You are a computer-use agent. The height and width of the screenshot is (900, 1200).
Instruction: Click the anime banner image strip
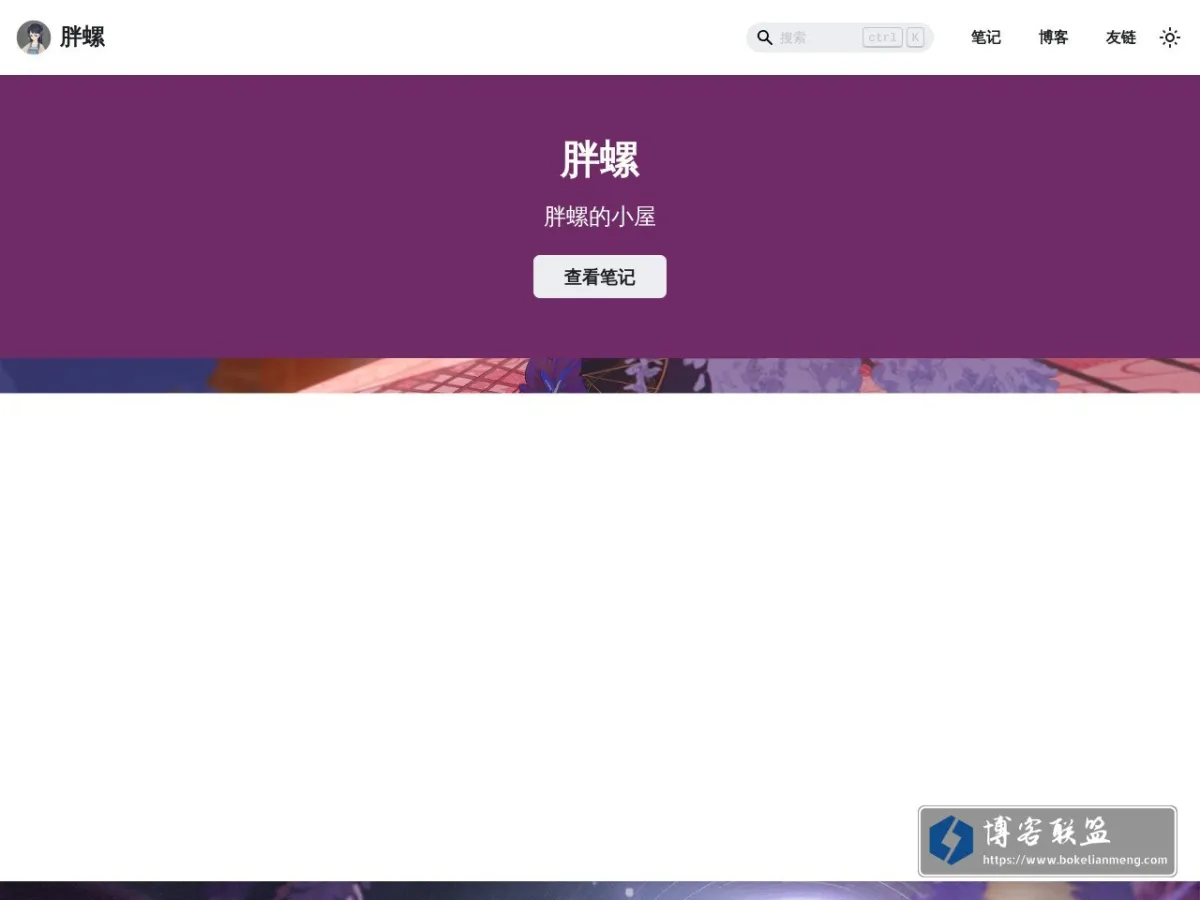tap(600, 375)
